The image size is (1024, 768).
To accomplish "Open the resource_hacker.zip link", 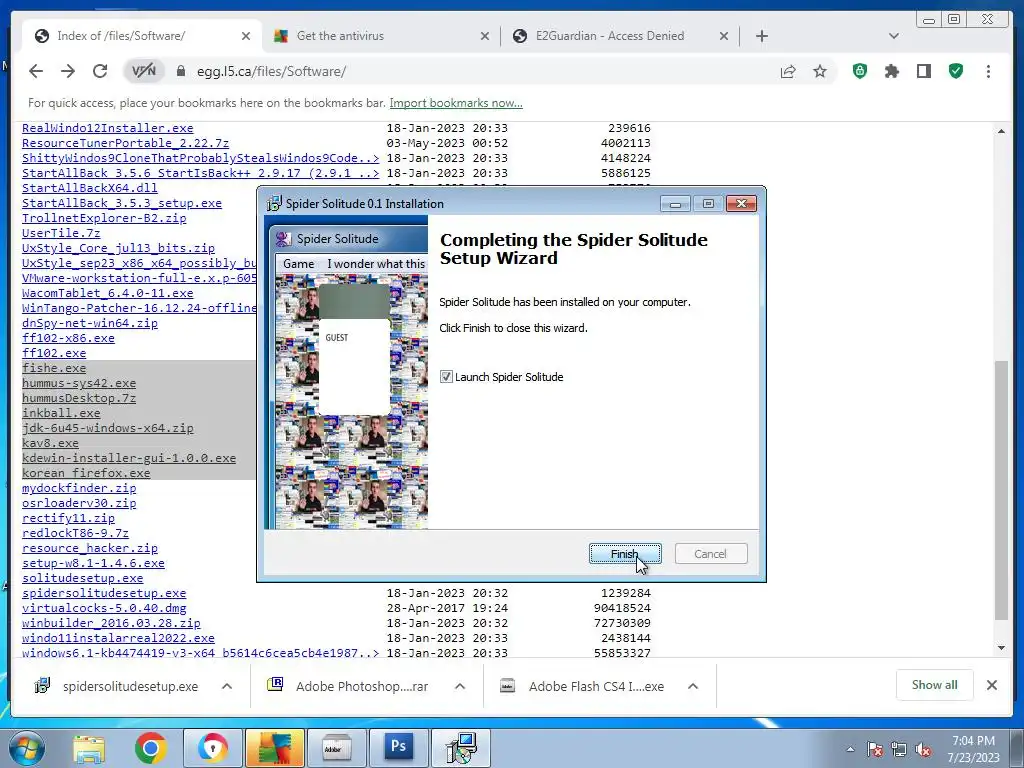I will click(89, 548).
